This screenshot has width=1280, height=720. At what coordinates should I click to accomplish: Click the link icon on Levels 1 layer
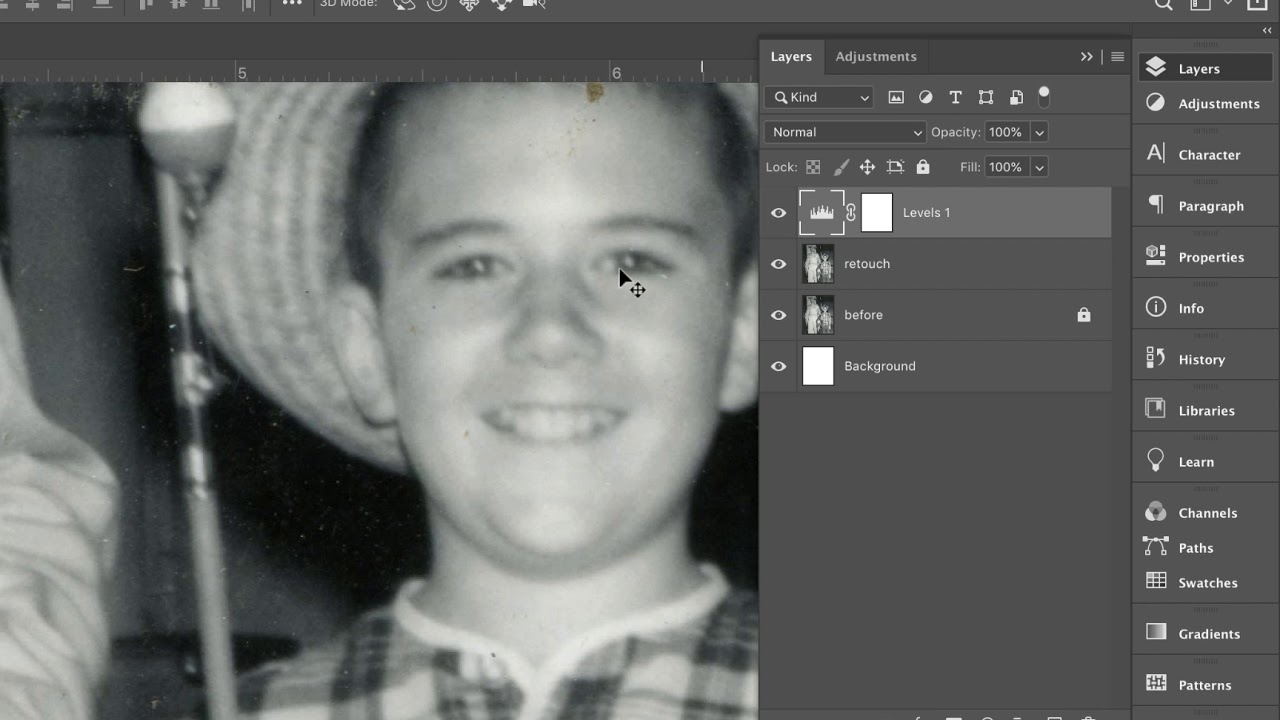coord(851,212)
